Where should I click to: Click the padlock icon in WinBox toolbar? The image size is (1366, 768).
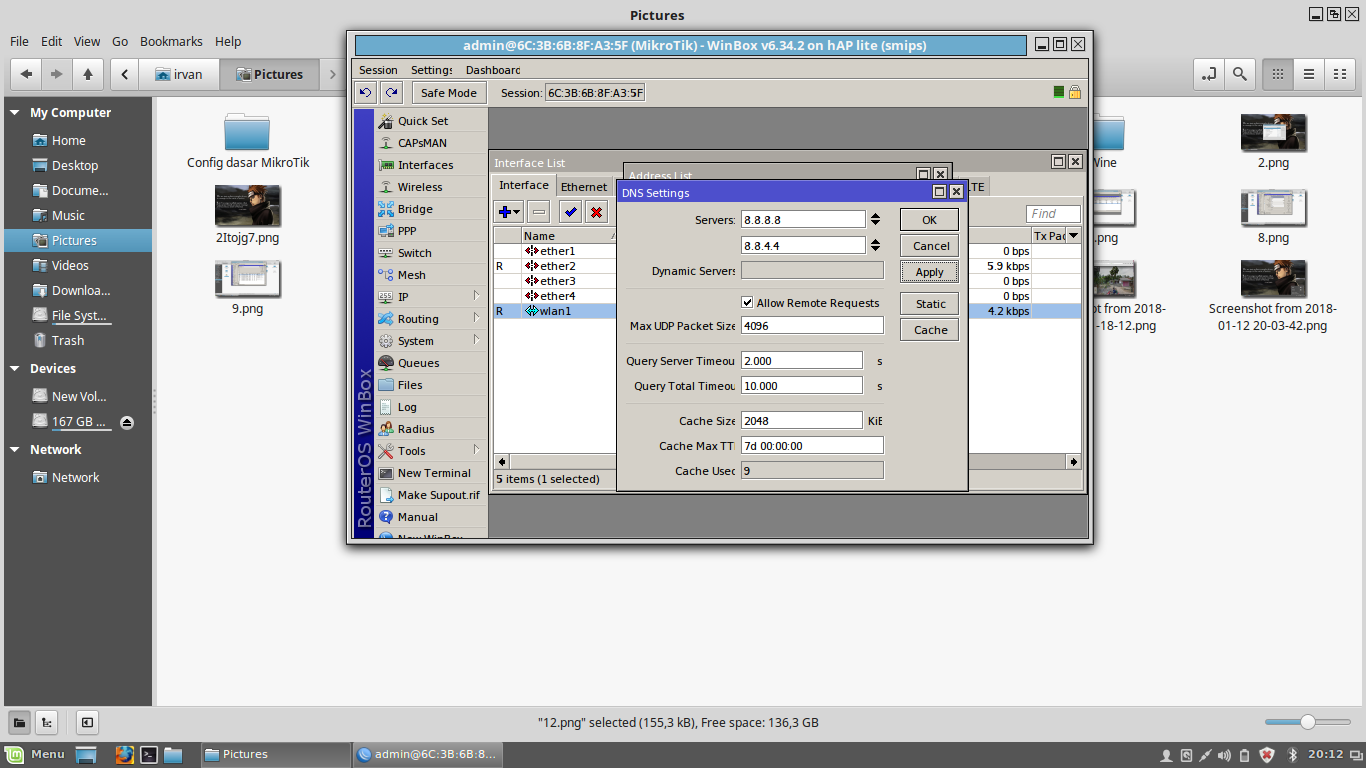click(1075, 92)
